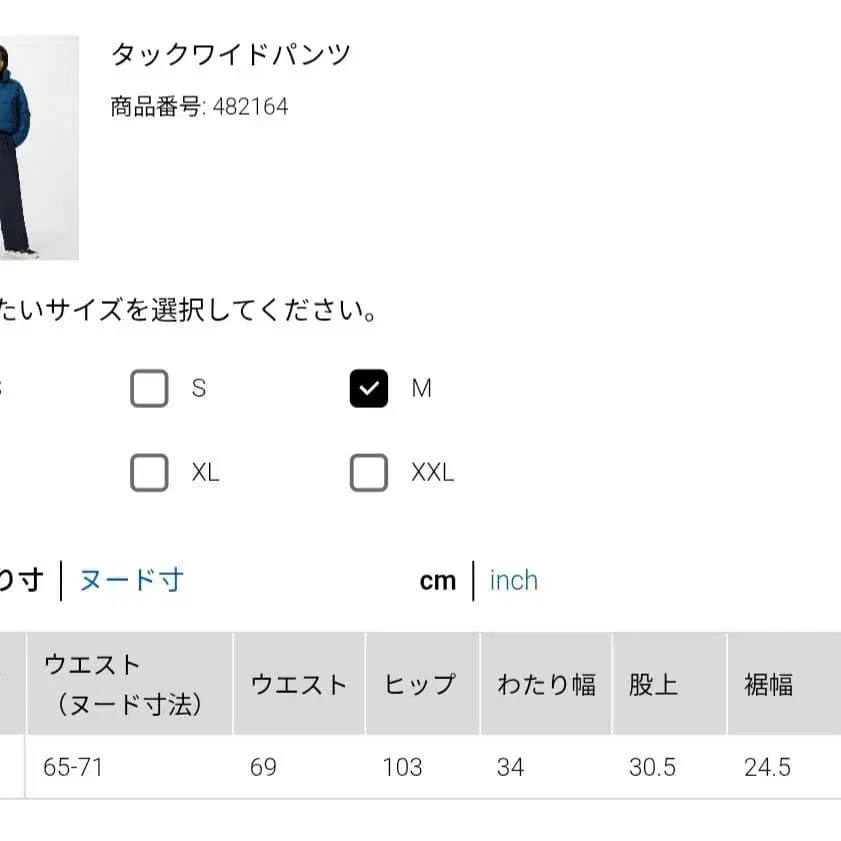841x841 pixels.
Task: Uncheck the M size checkbox
Action: 368,388
